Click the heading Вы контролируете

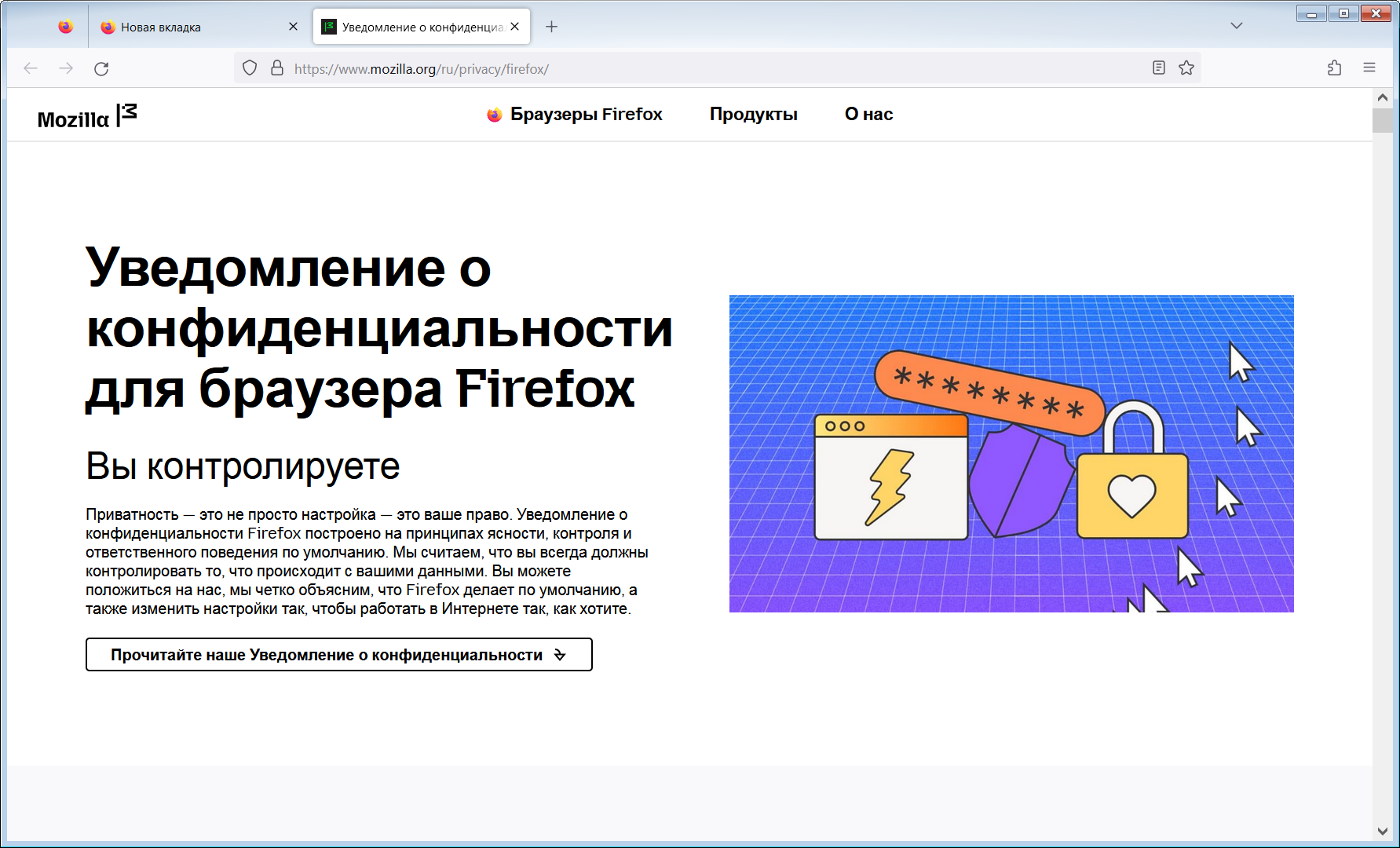click(x=243, y=466)
